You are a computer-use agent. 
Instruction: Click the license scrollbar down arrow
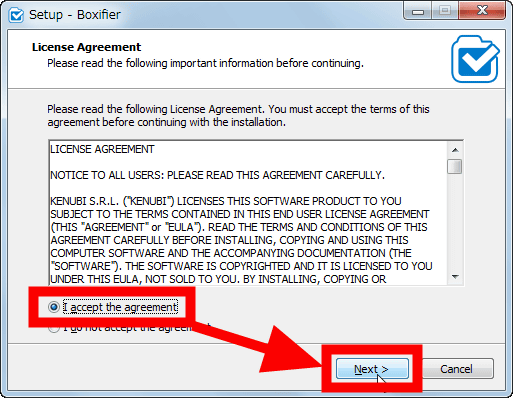tap(455, 277)
